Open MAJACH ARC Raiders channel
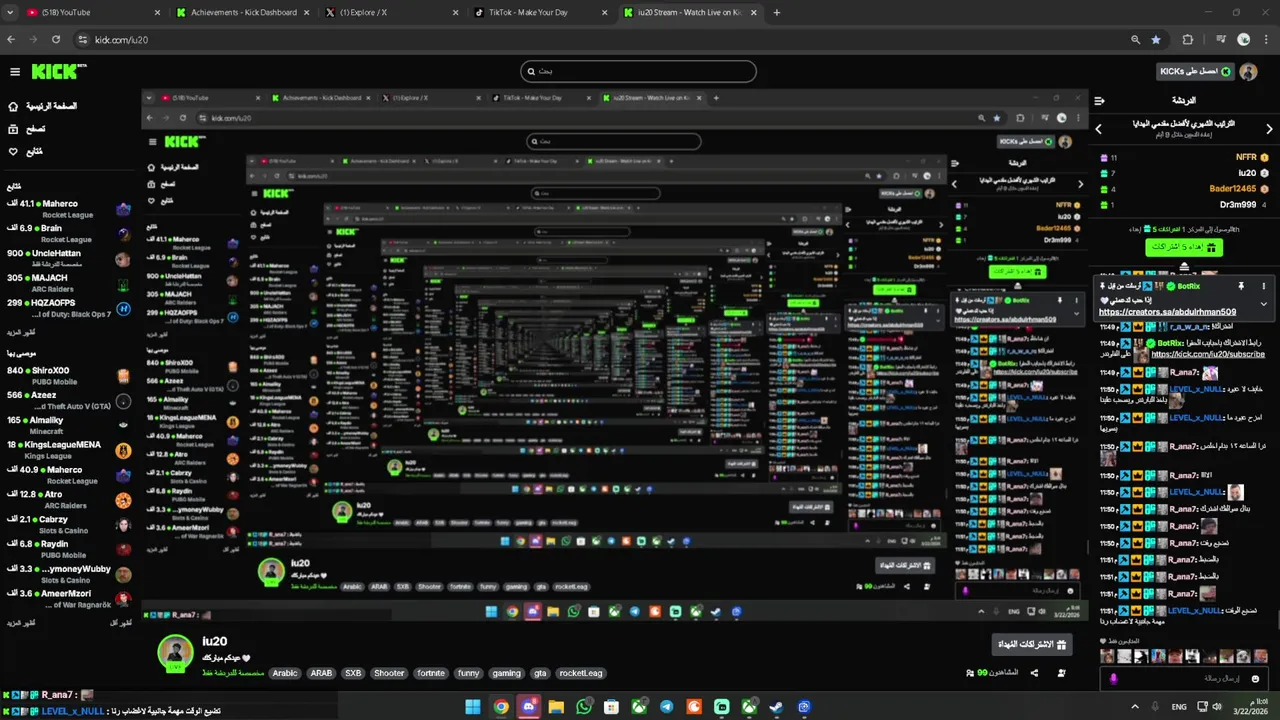Viewport: 1280px width, 720px height. [68, 283]
